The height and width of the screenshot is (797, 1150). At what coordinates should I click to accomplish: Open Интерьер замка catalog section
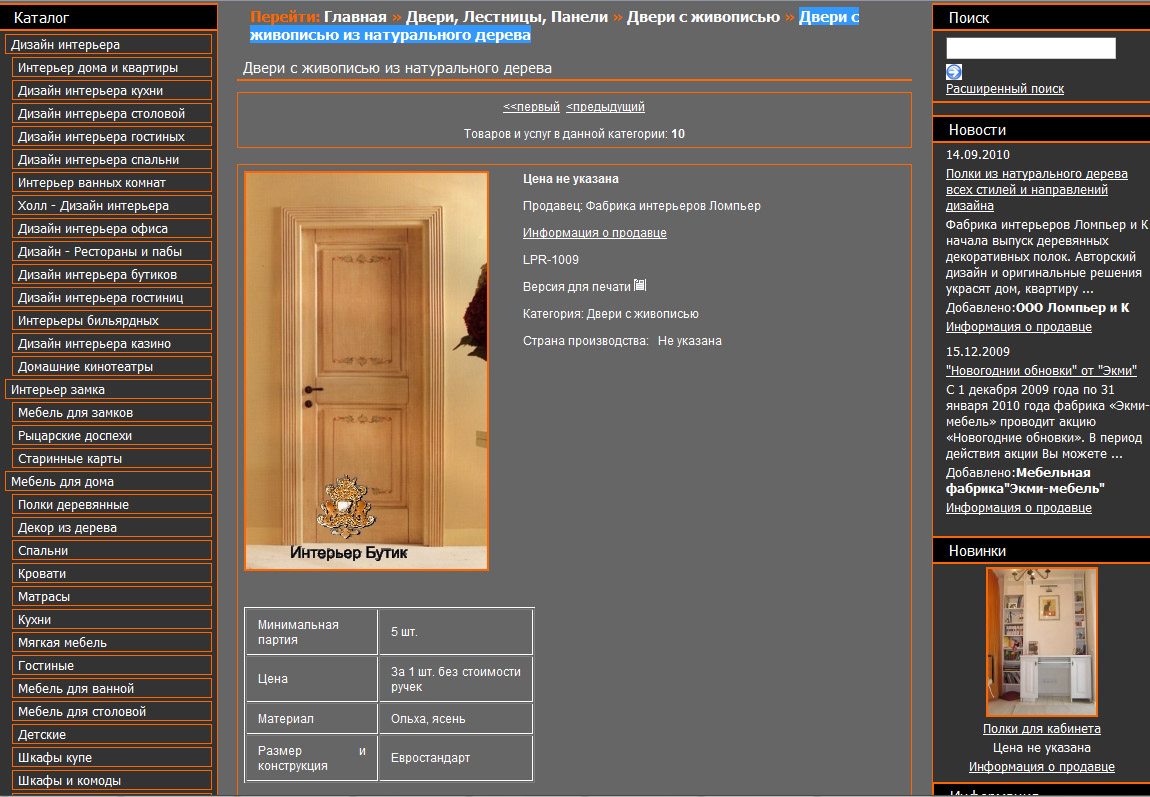[x=109, y=389]
